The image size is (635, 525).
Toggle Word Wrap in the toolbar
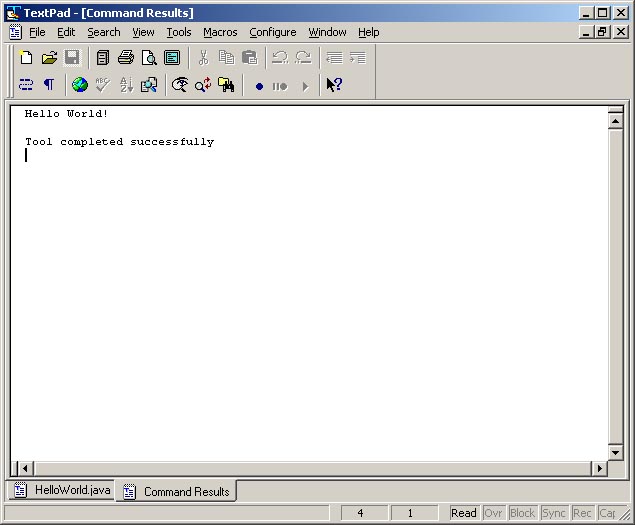click(x=26, y=86)
